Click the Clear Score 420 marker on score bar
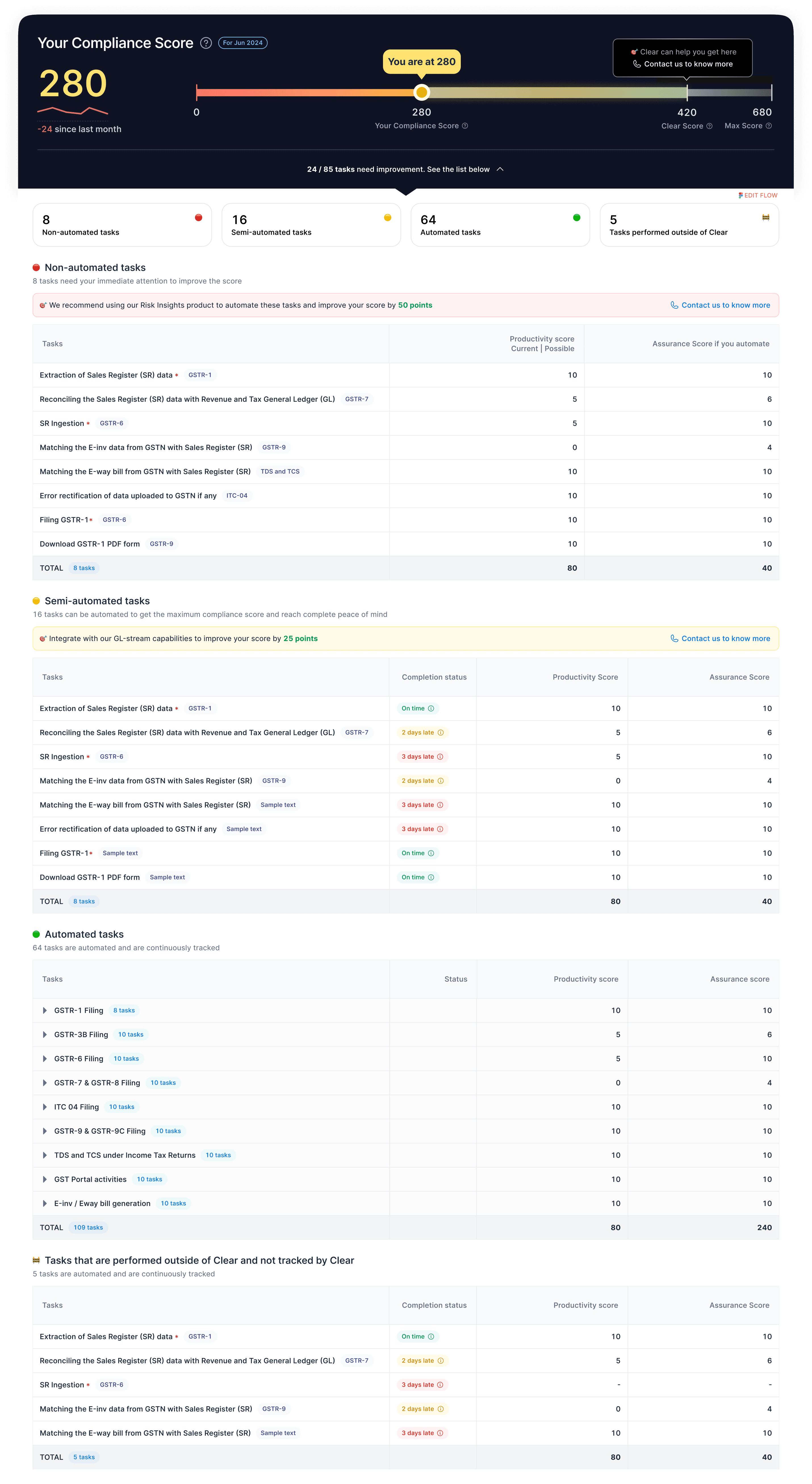This screenshot has width=812, height=1484. click(x=687, y=92)
